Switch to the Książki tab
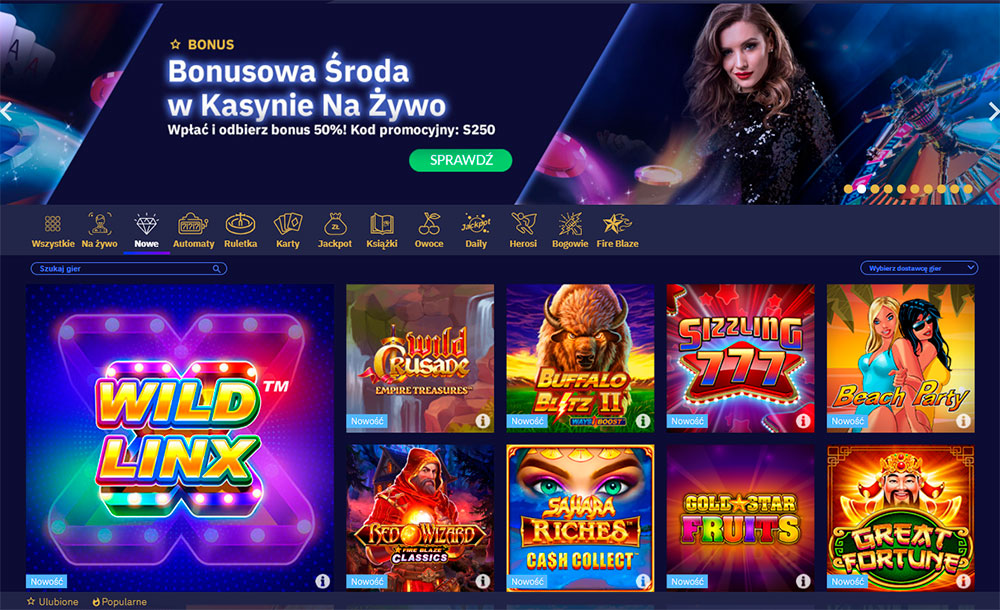Screen dimensions: 1000x610 click(x=382, y=231)
